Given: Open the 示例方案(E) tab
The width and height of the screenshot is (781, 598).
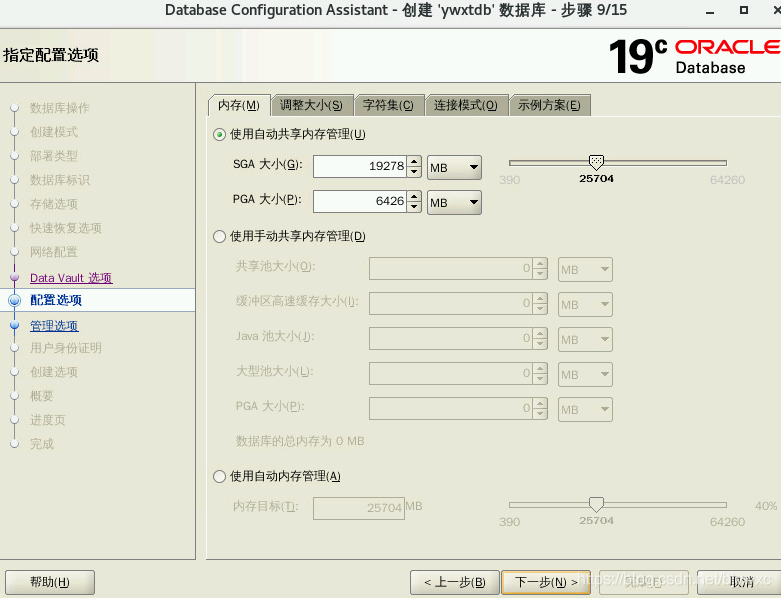Looking at the screenshot, I should (549, 105).
